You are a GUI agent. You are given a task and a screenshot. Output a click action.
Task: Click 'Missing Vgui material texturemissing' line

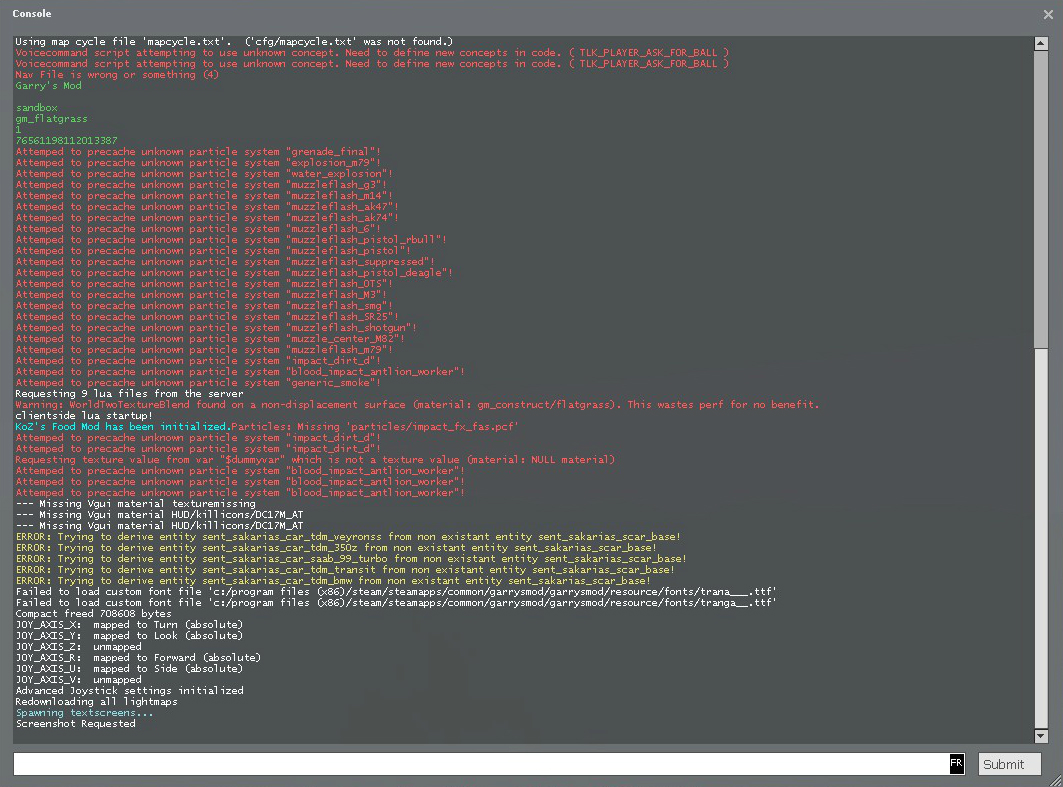[x=136, y=504]
